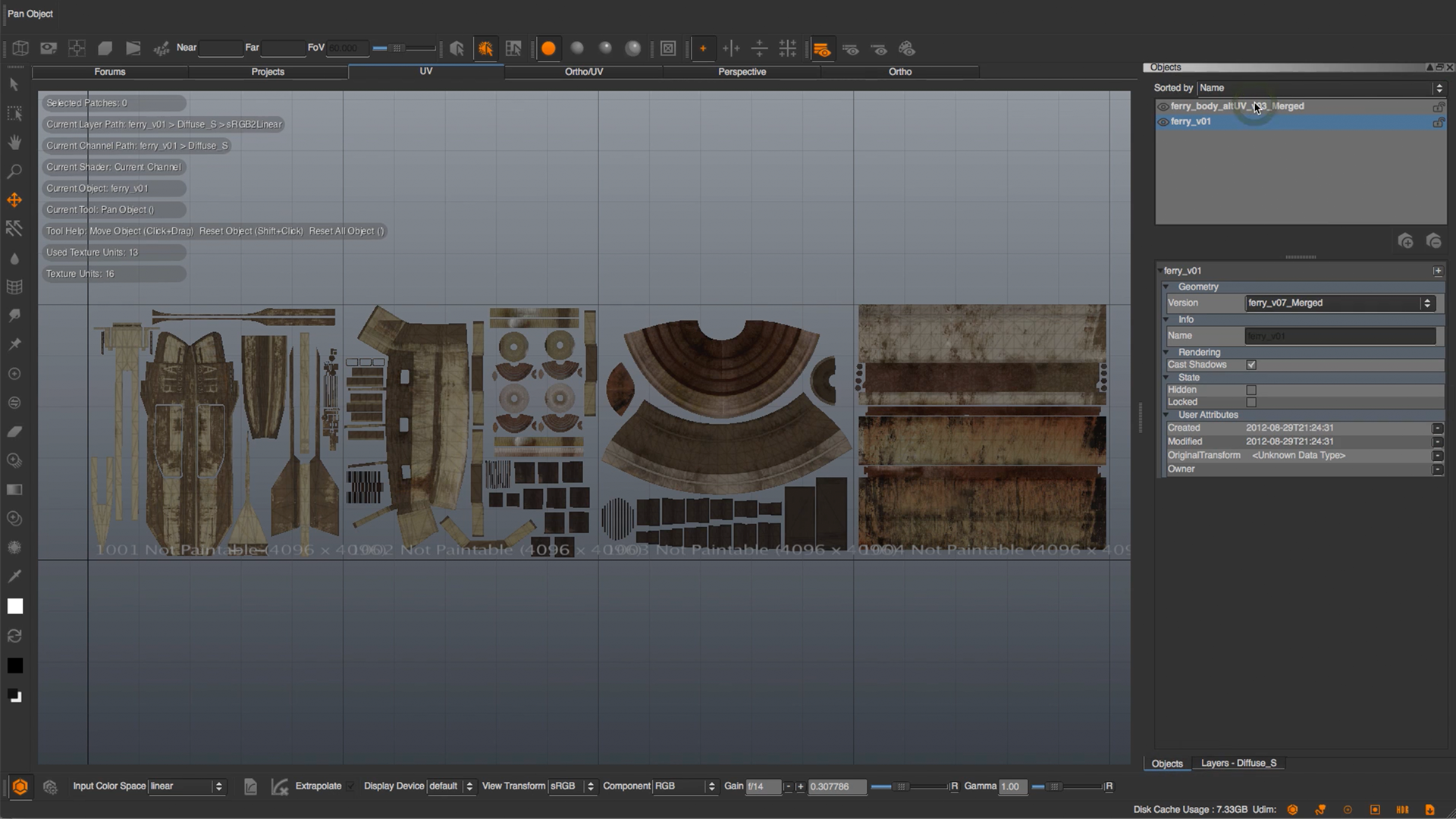Select the Basic lighting grey sphere
This screenshot has height=819, width=1456.
point(577,49)
